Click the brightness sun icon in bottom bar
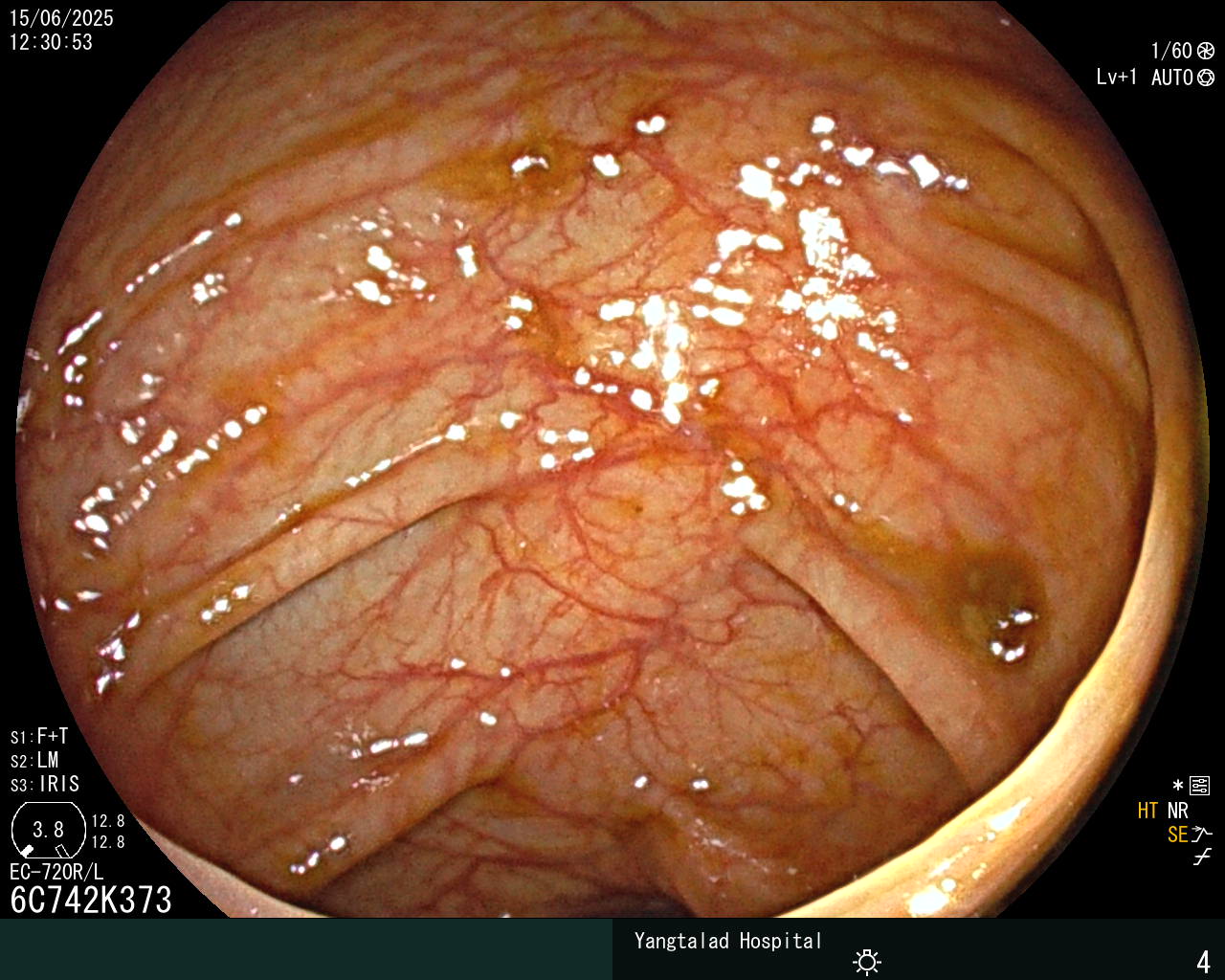Viewport: 1225px width, 980px height. pos(867,961)
